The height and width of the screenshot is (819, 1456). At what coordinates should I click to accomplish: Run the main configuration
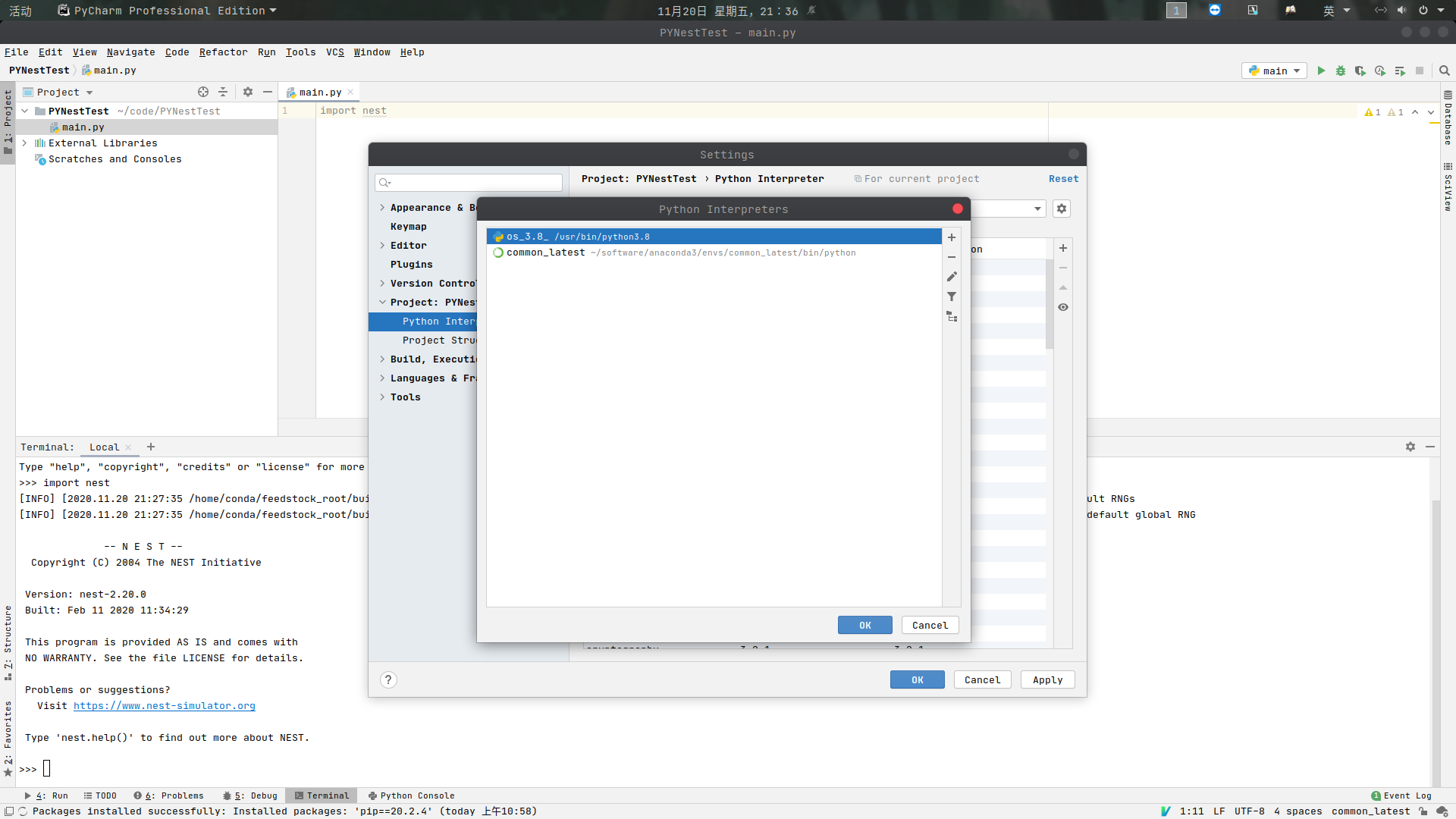1321,70
